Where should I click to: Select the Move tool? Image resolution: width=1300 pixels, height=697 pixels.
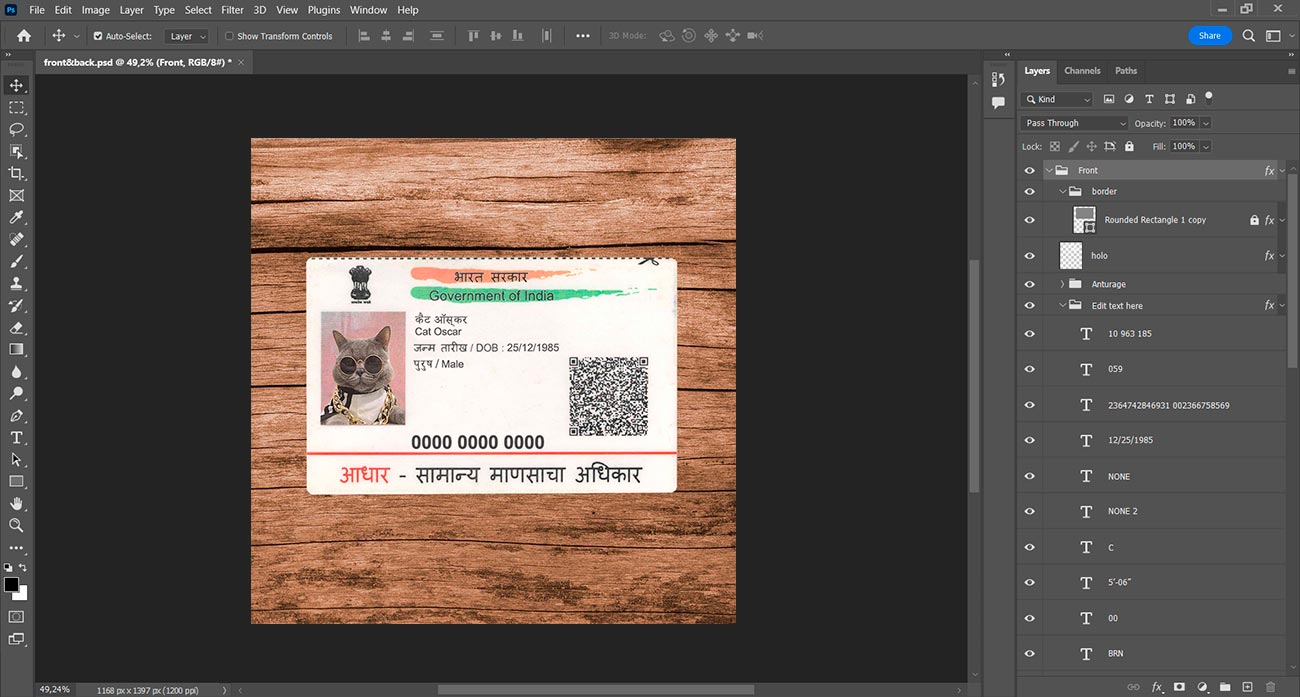[x=16, y=85]
